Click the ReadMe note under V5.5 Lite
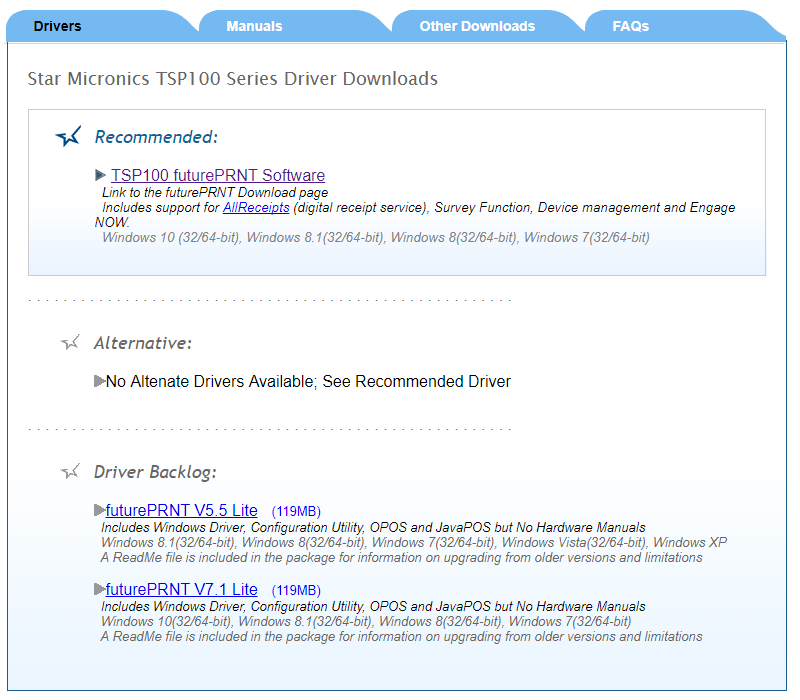This screenshot has width=800, height=700. tap(401, 558)
